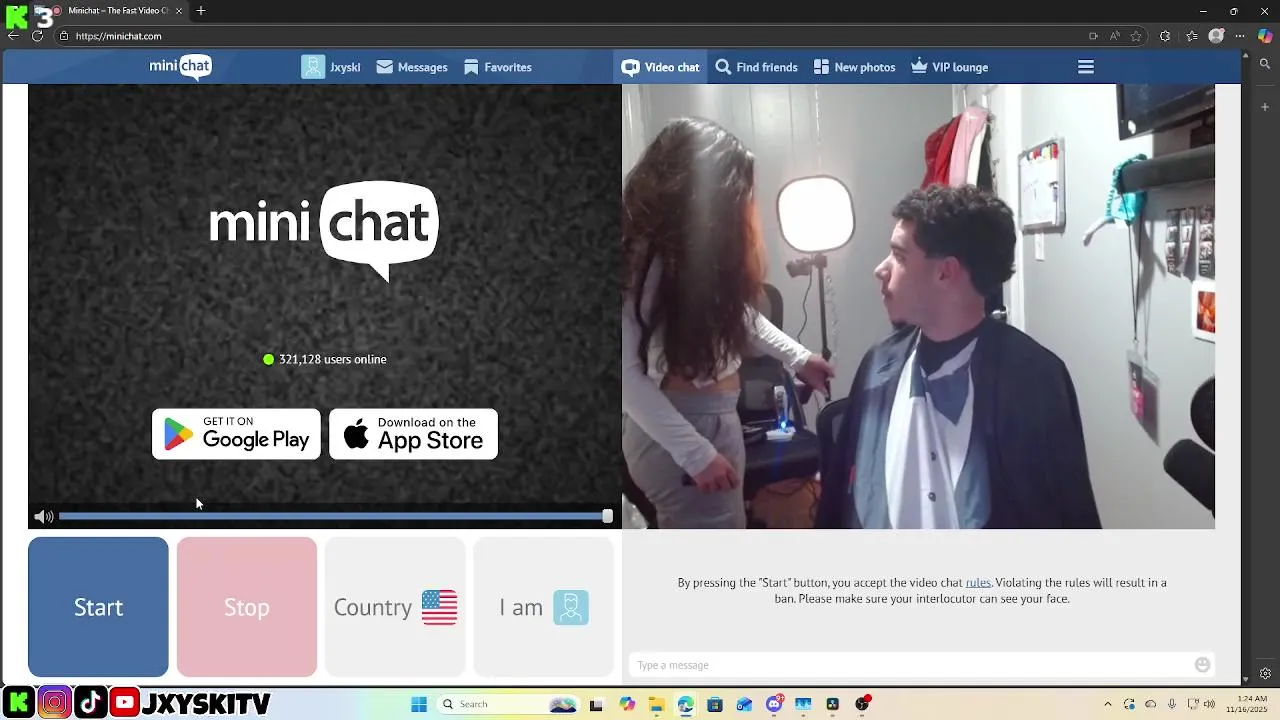Open File Explorer from the taskbar
This screenshot has height=720, width=1280.
pyautogui.click(x=656, y=704)
